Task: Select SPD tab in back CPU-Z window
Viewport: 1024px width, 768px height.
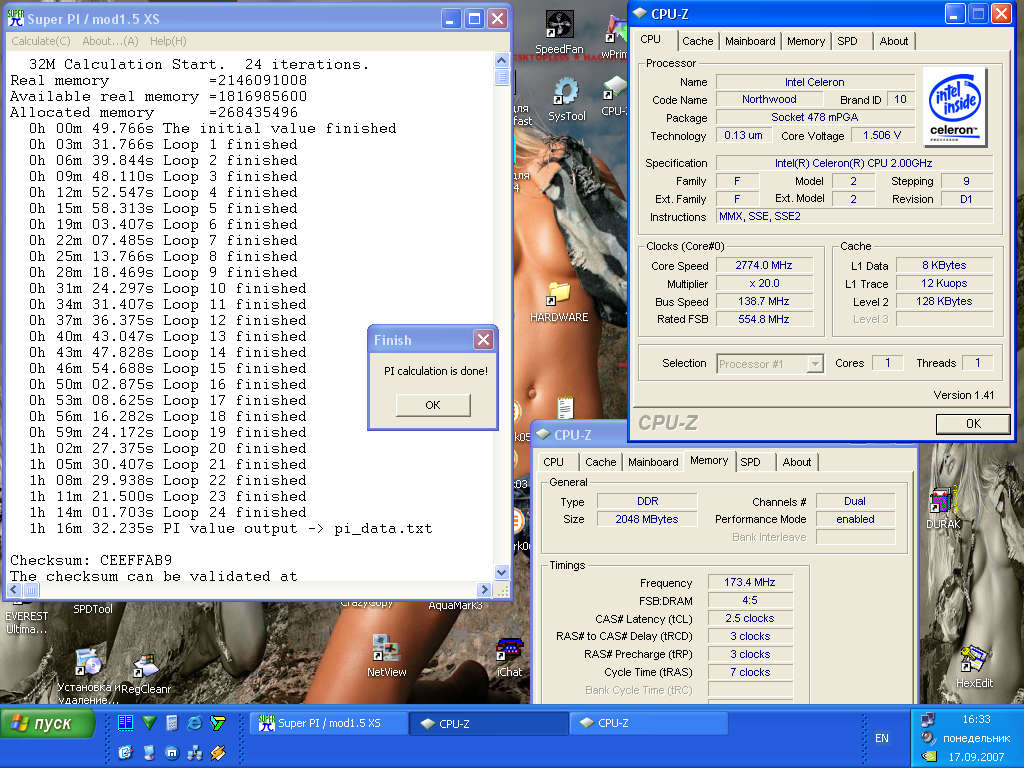Action: point(750,462)
